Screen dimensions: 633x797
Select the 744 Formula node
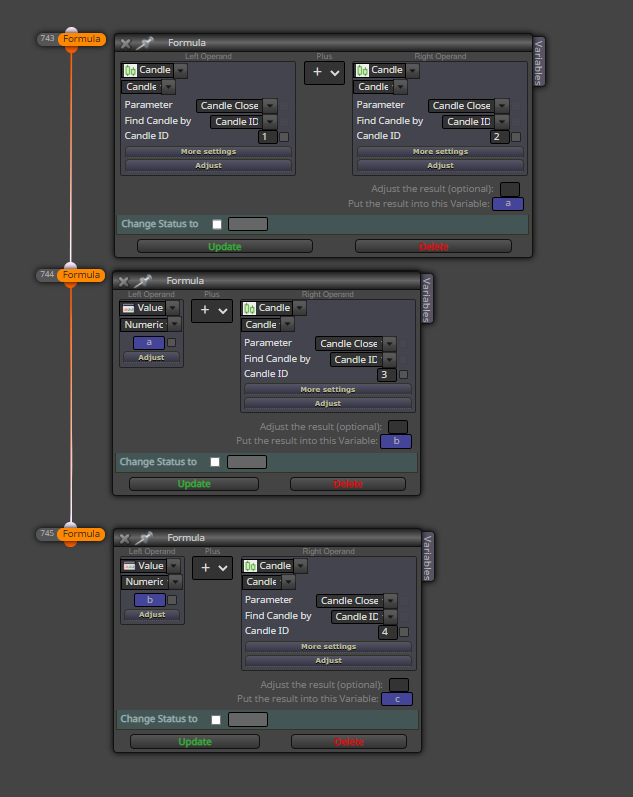[81, 275]
